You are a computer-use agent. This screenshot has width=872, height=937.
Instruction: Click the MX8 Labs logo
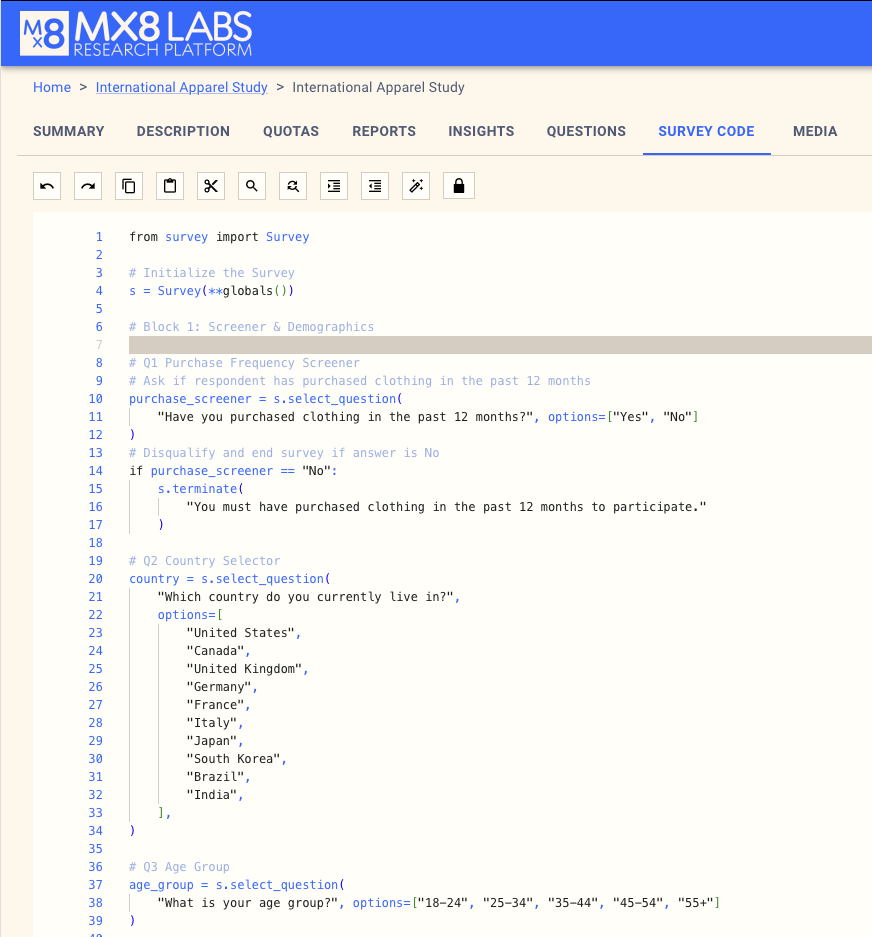point(136,33)
